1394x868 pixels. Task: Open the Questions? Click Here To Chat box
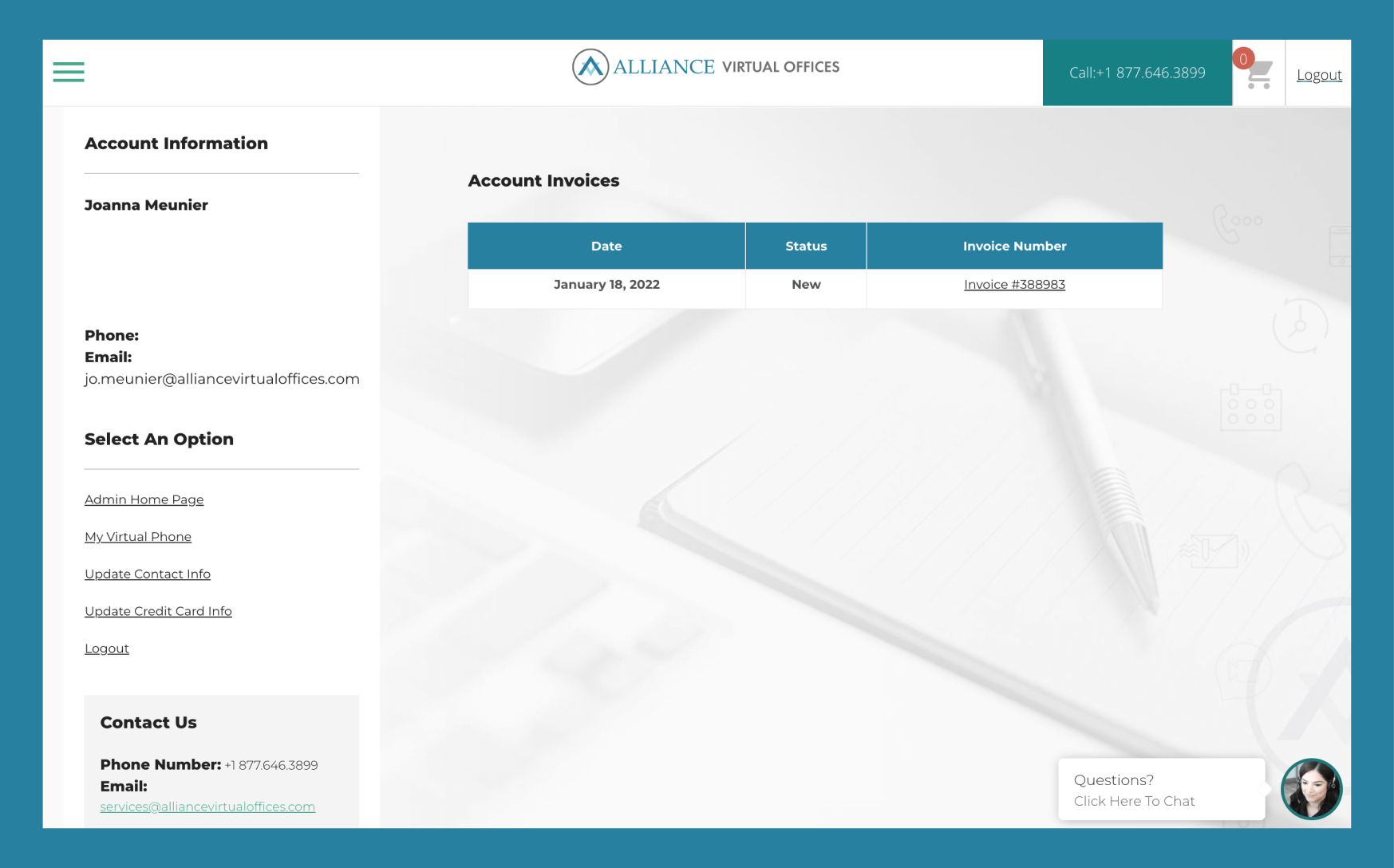click(x=1161, y=790)
